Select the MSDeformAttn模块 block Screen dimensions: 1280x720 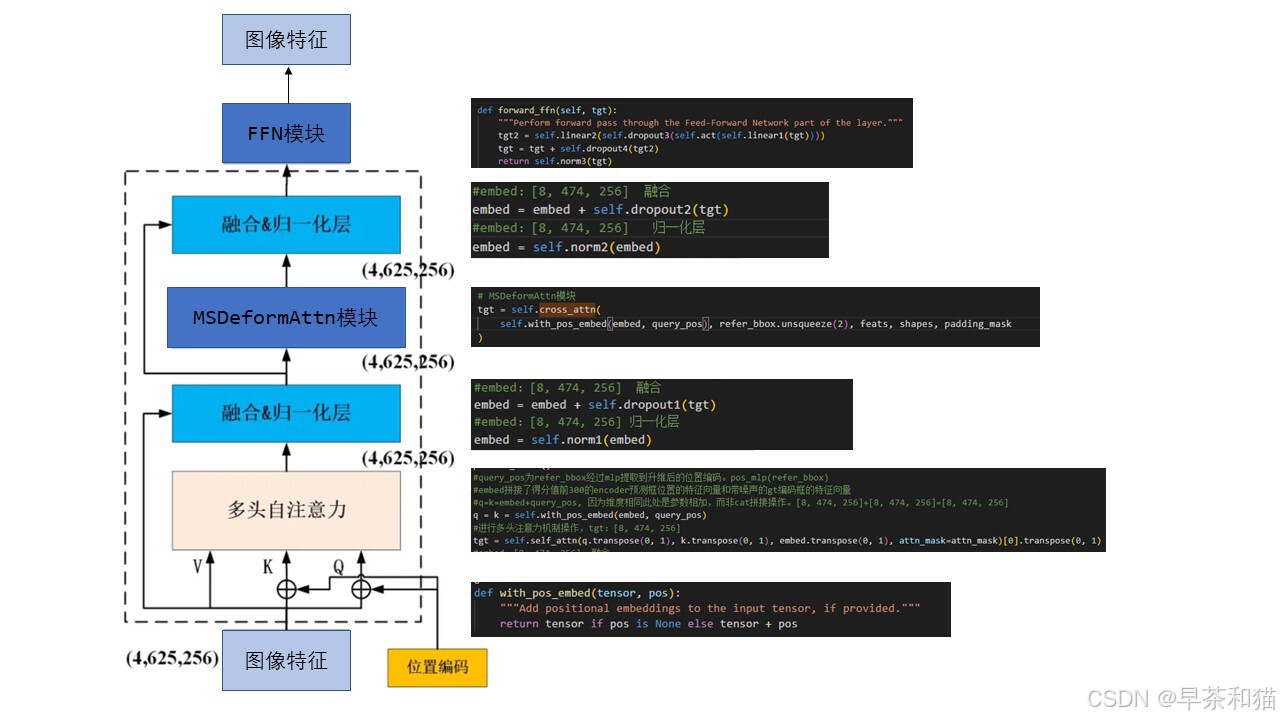tap(286, 318)
